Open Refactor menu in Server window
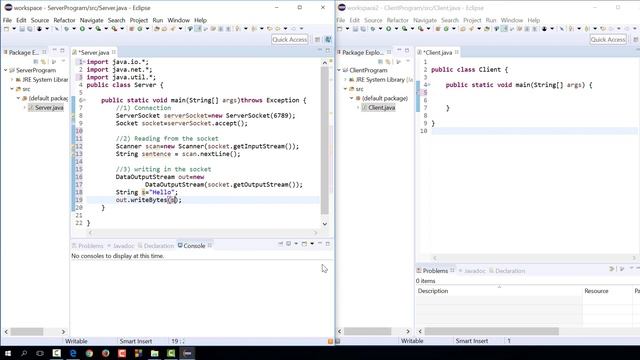640x360 pixels. click(x=64, y=20)
